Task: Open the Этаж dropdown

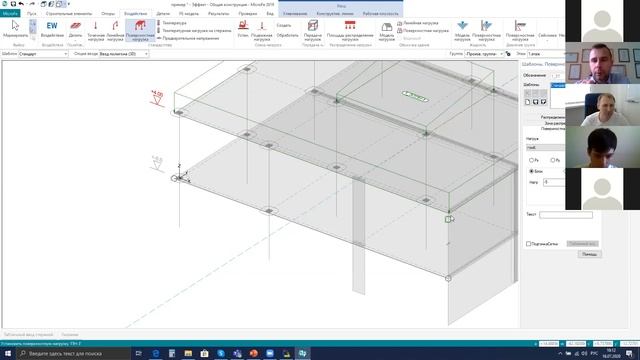Action: pyautogui.click(x=546, y=54)
